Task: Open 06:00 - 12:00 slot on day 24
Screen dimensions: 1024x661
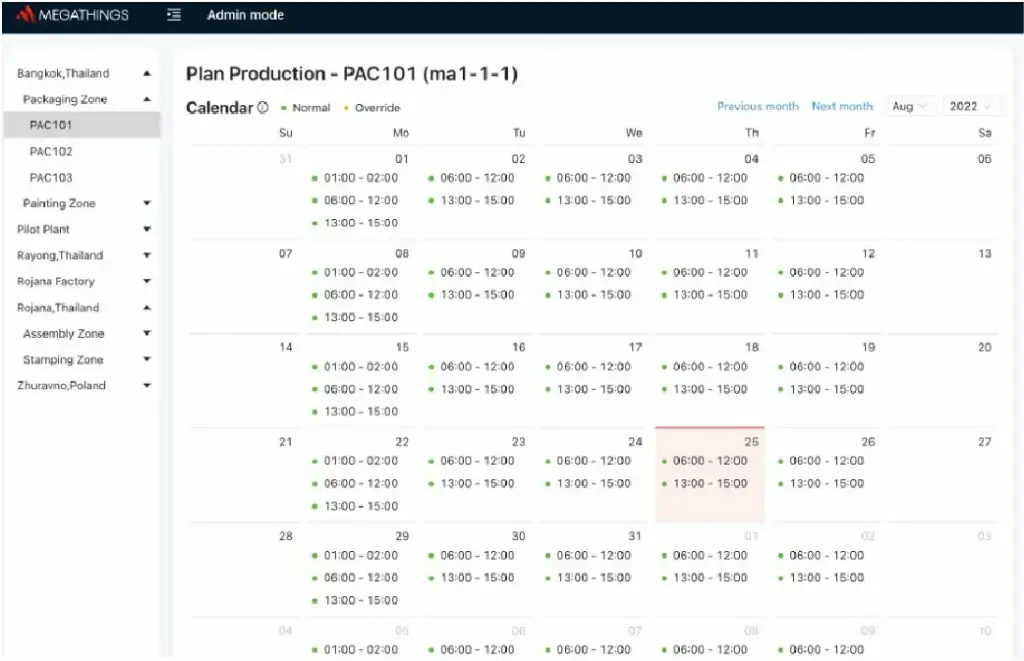Action: (x=593, y=460)
